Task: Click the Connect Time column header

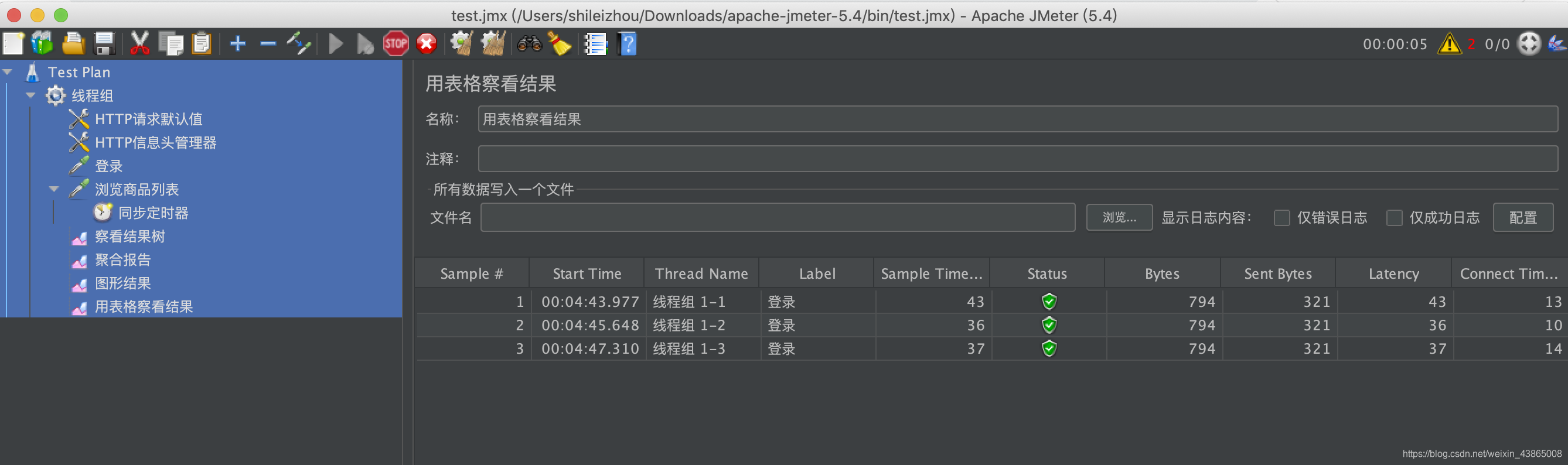Action: pos(1509,274)
